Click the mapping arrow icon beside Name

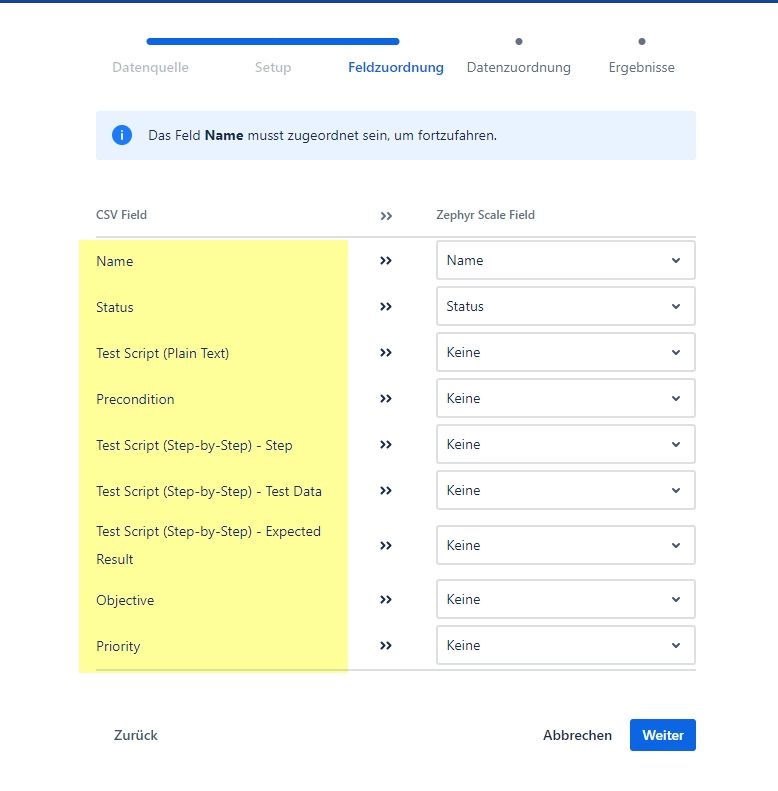coord(386,261)
